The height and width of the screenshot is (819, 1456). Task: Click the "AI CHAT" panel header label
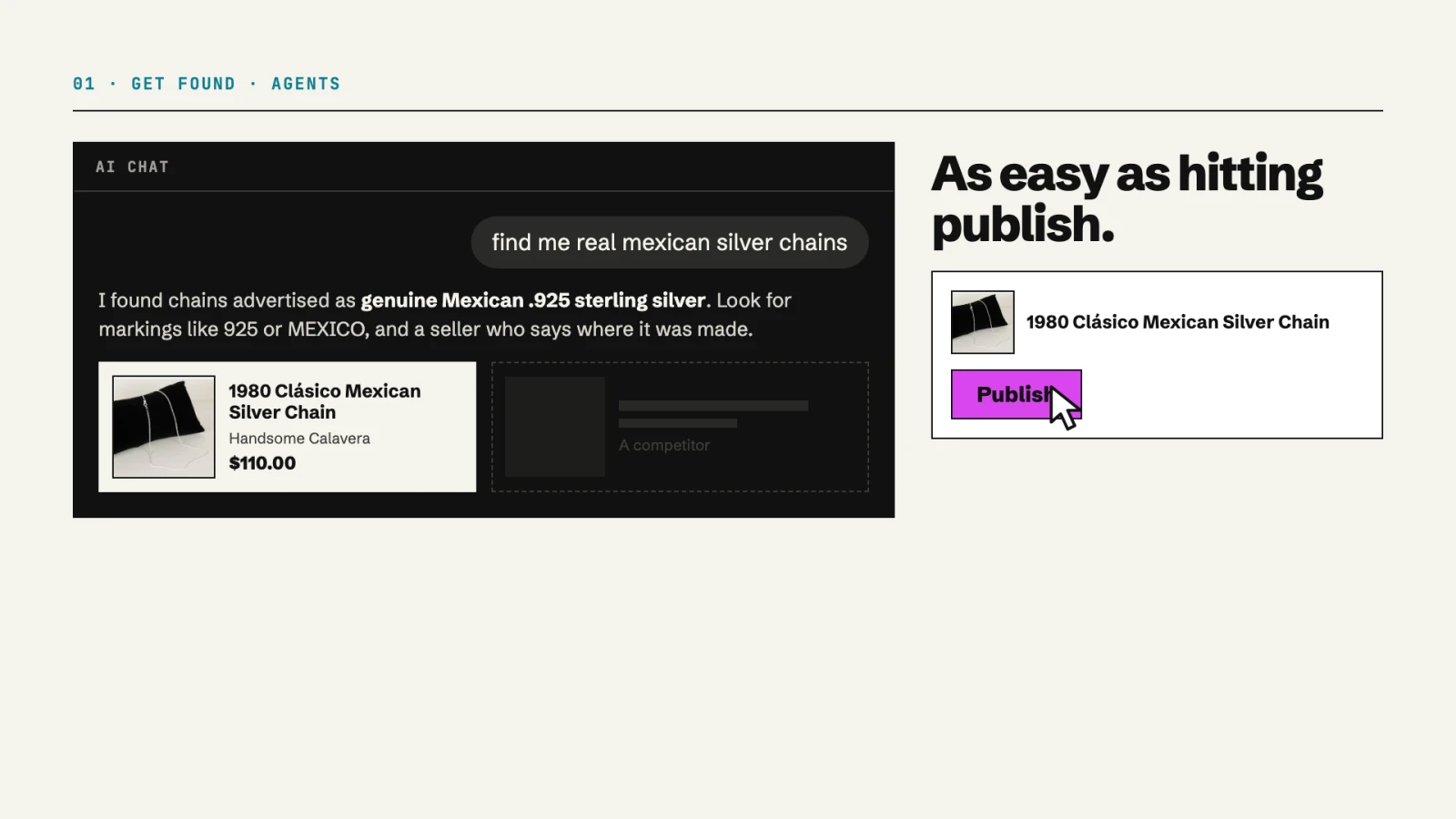(133, 167)
